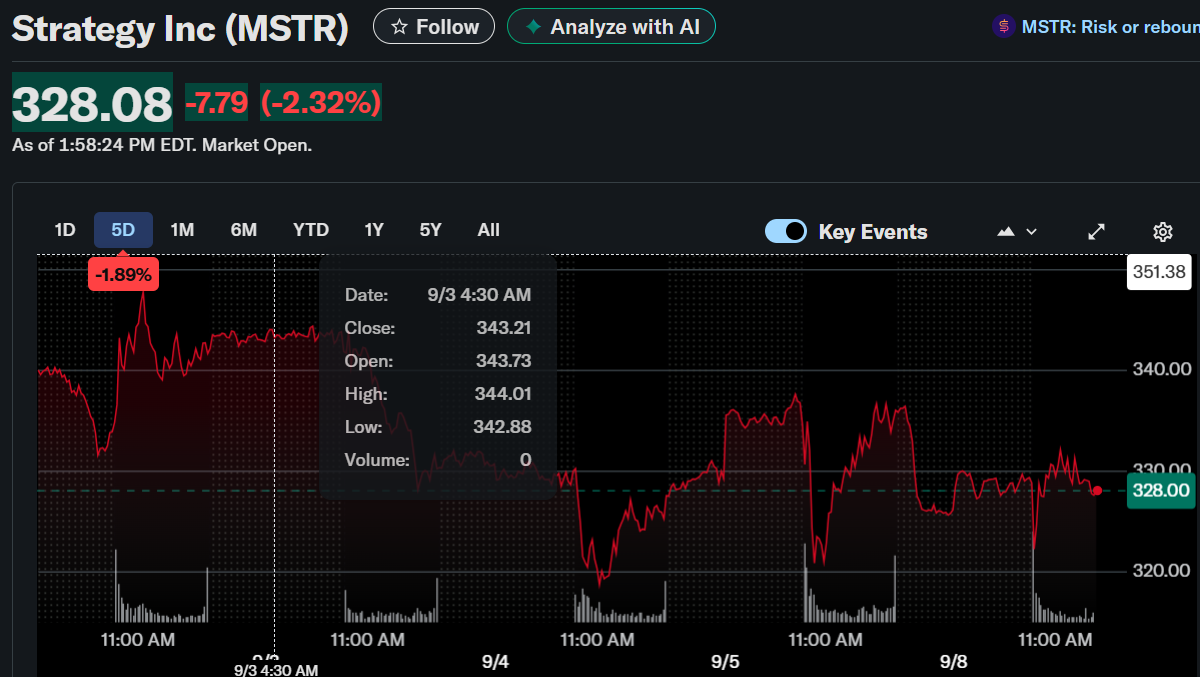Viewport: 1200px width, 677px height.
Task: Click the 9/8 date axis label
Action: 954,662
